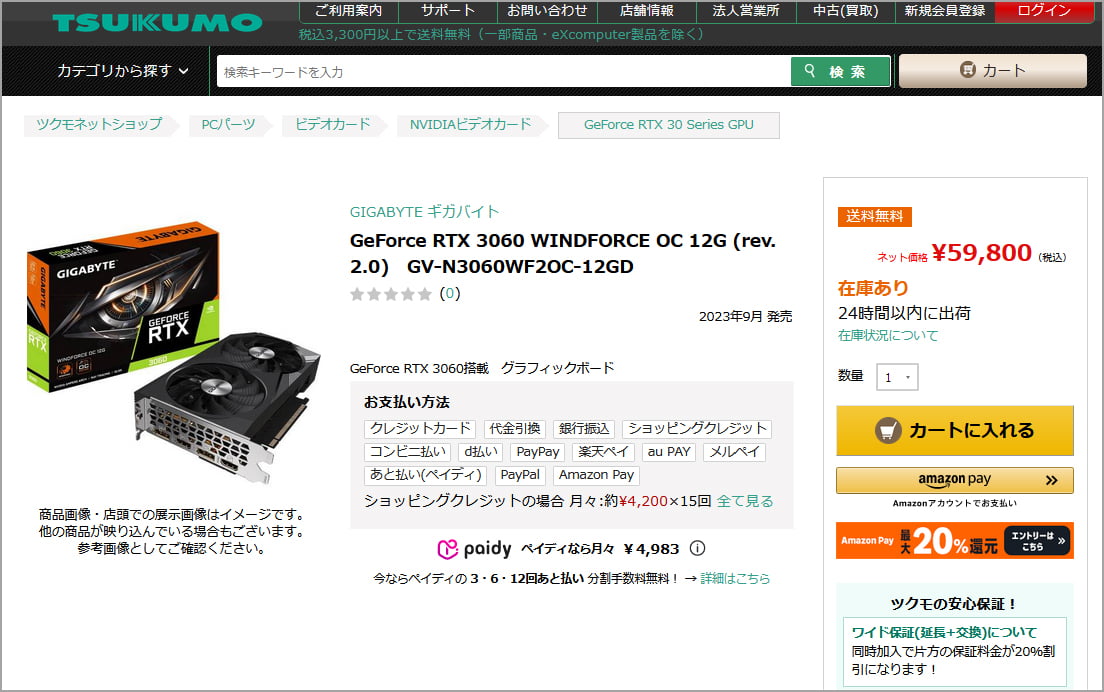Click the 代金引換 payment tag

pos(515,429)
